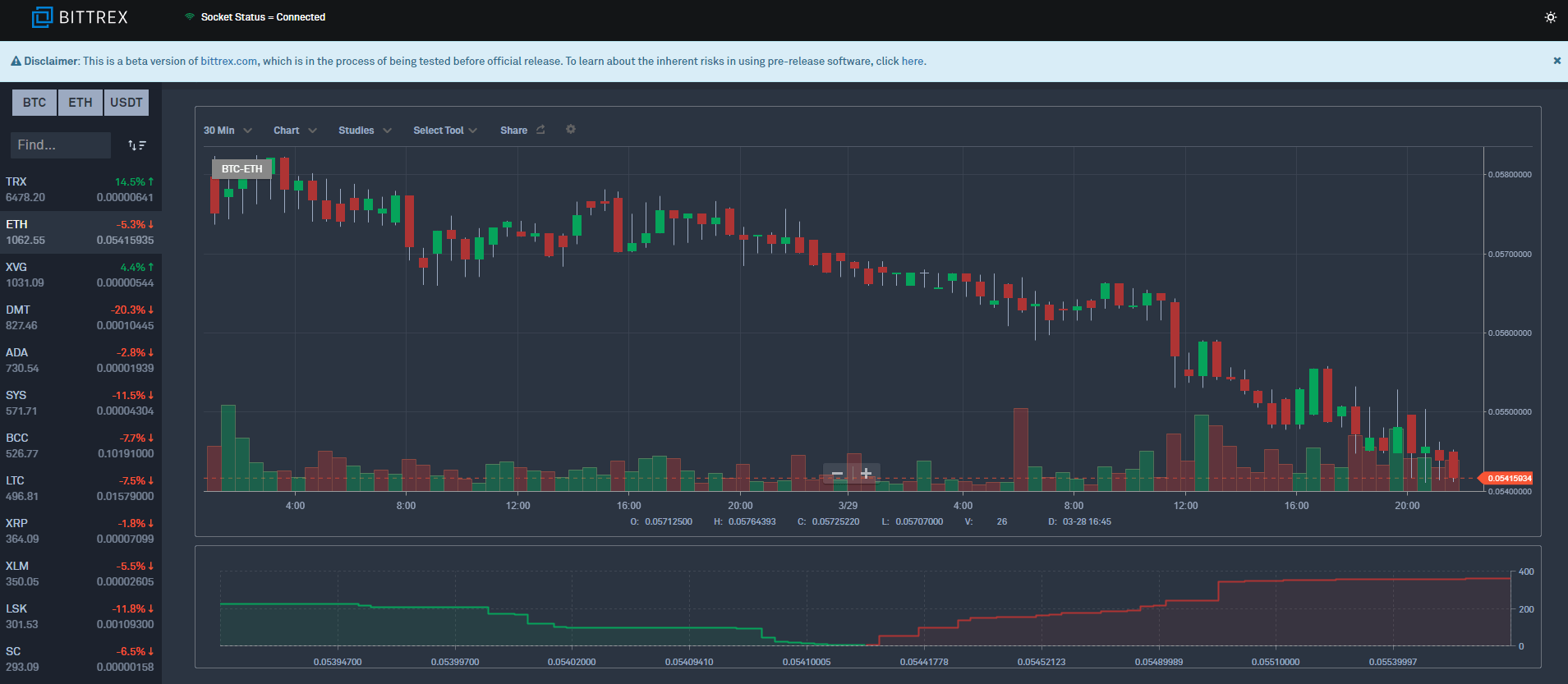Click the 0.05800000 price axis label

pos(1510,175)
